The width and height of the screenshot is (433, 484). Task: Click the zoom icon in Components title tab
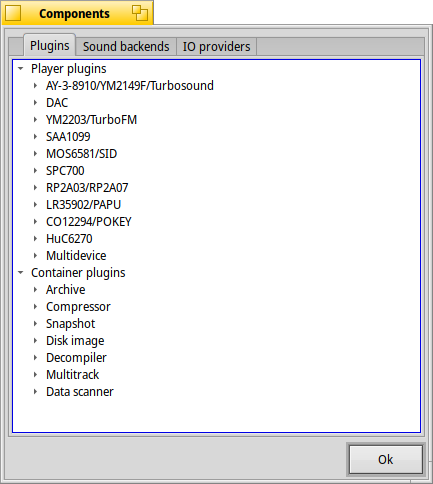click(140, 13)
